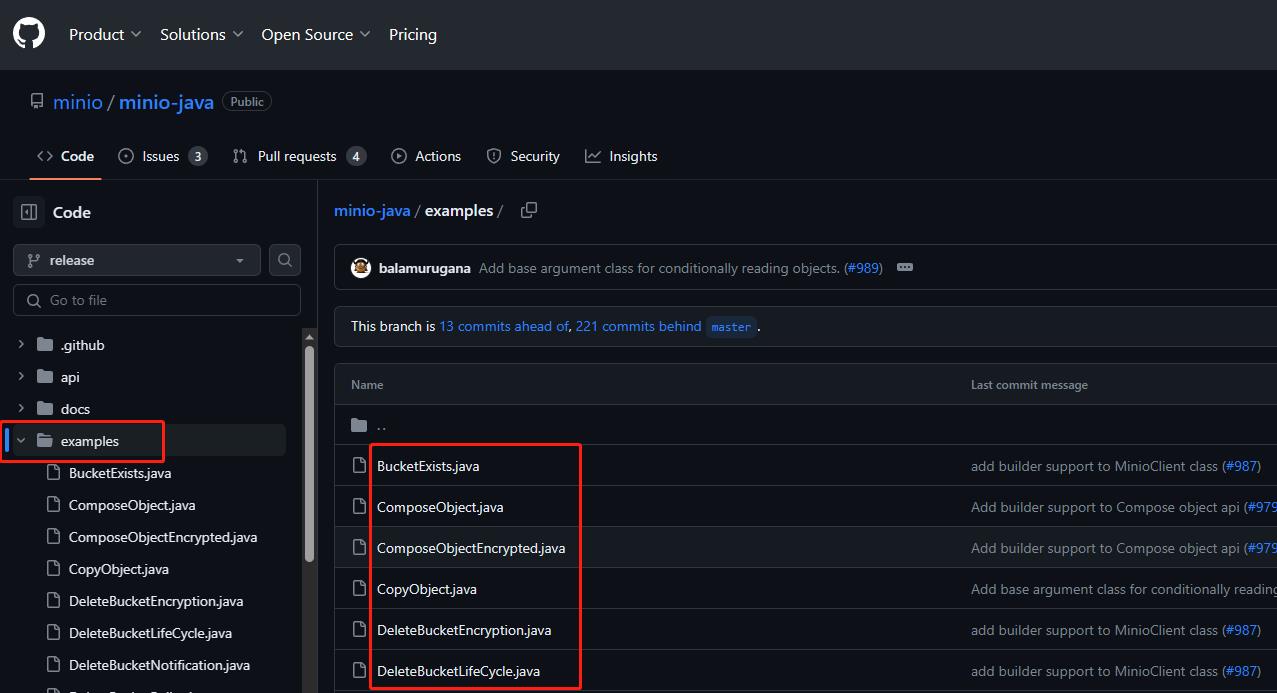Open the Solutions dropdown menu
Viewport: 1277px width, 693px height.
click(x=202, y=34)
